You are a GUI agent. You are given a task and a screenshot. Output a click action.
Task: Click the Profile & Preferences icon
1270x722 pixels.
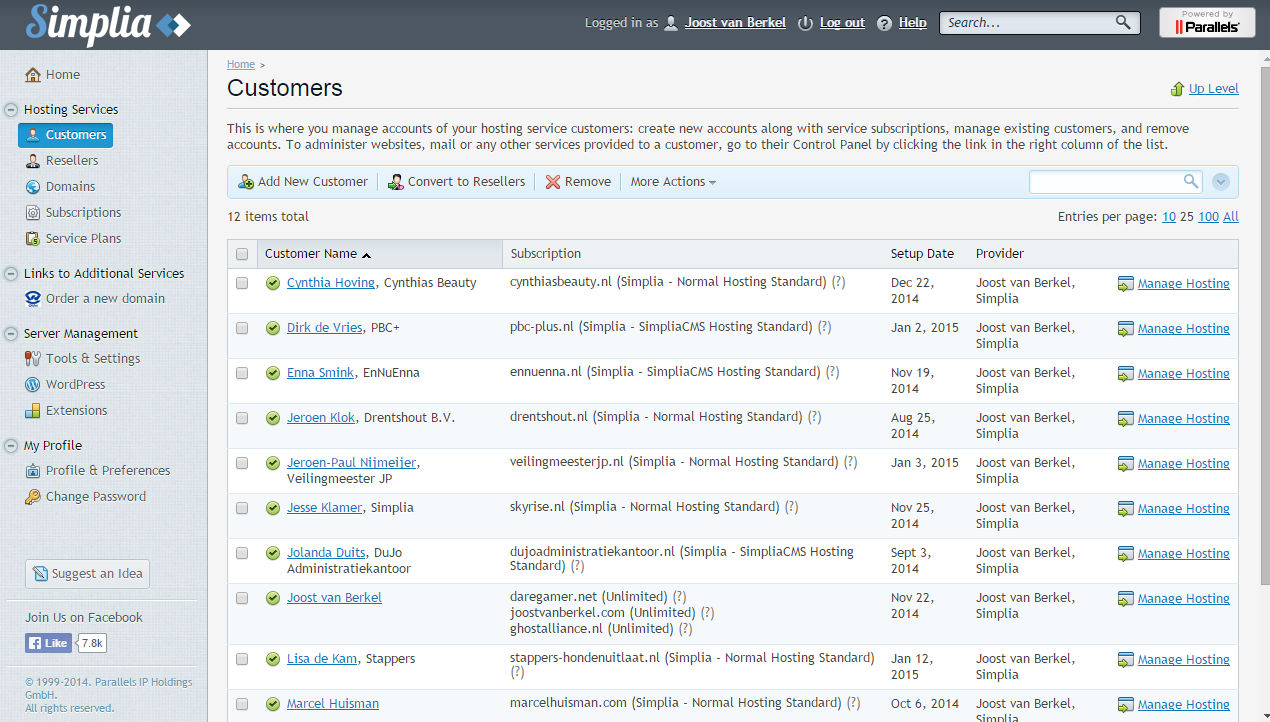(x=33, y=471)
